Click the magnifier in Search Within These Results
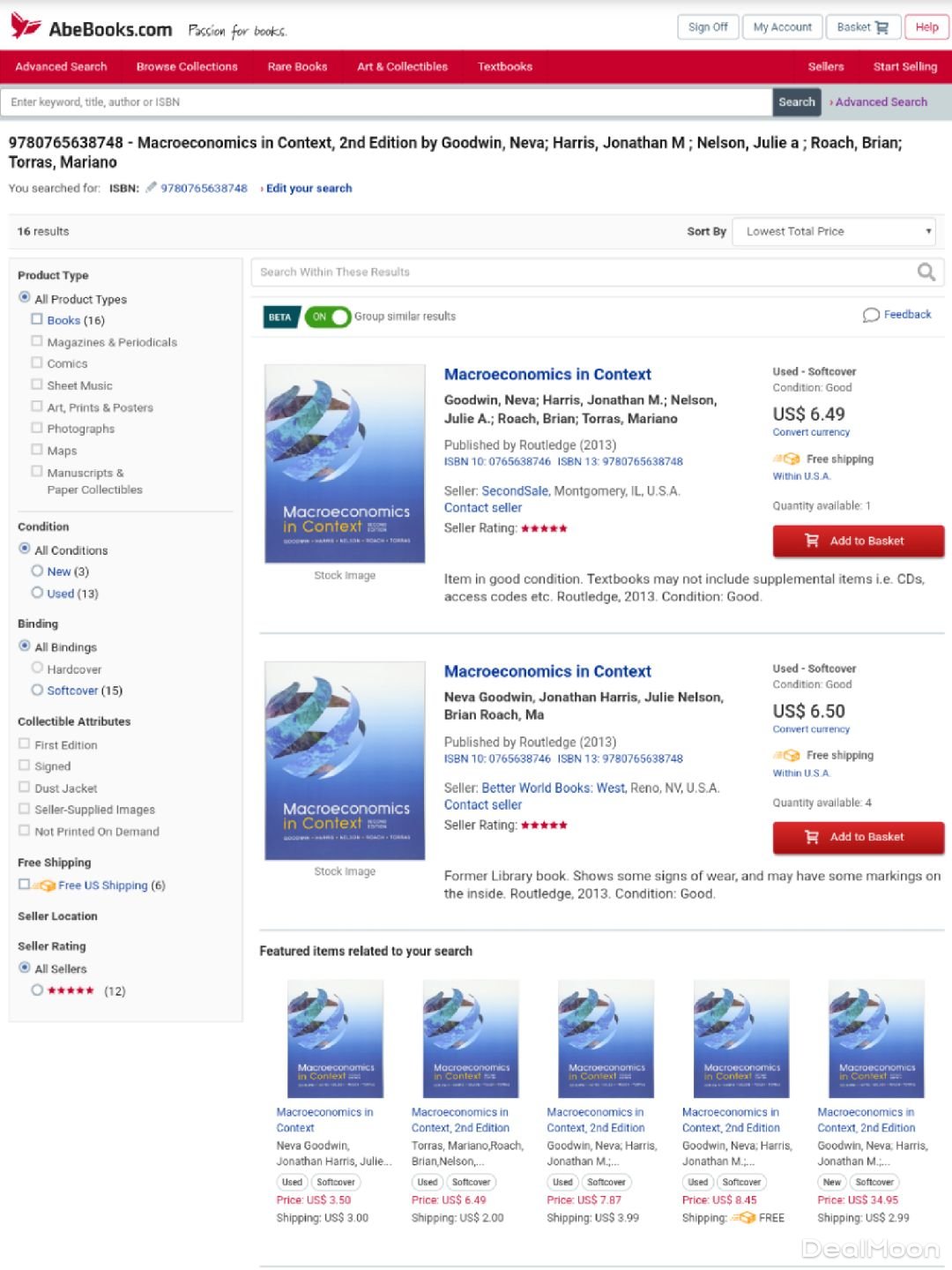Screen dimensions: 952x1270 [926, 272]
